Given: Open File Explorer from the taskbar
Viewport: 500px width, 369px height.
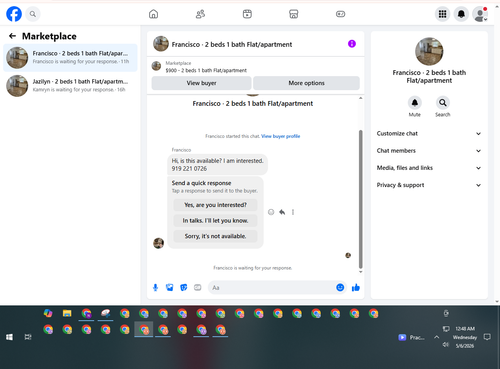Looking at the screenshot, I should click(67, 313).
